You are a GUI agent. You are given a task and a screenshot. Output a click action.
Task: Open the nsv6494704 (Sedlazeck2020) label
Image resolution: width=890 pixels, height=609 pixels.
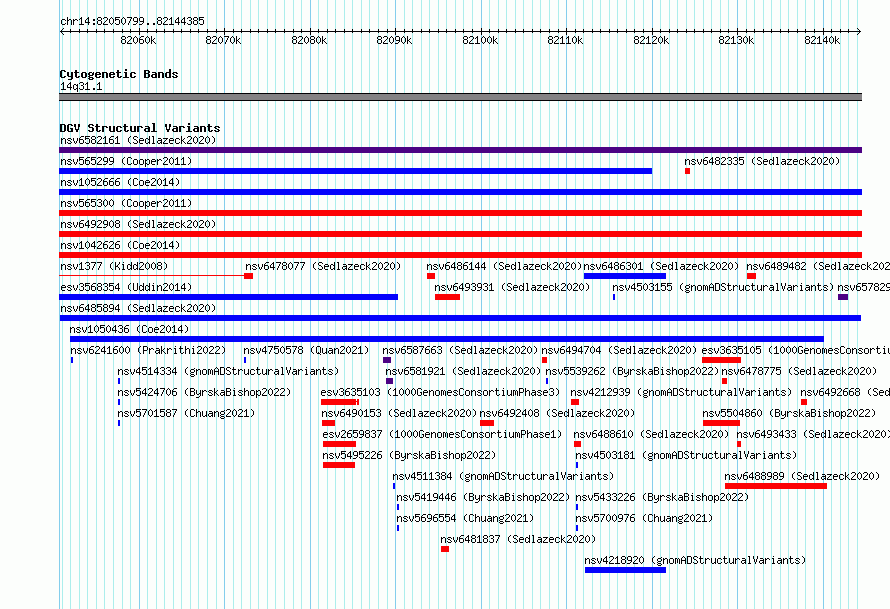pos(619,350)
